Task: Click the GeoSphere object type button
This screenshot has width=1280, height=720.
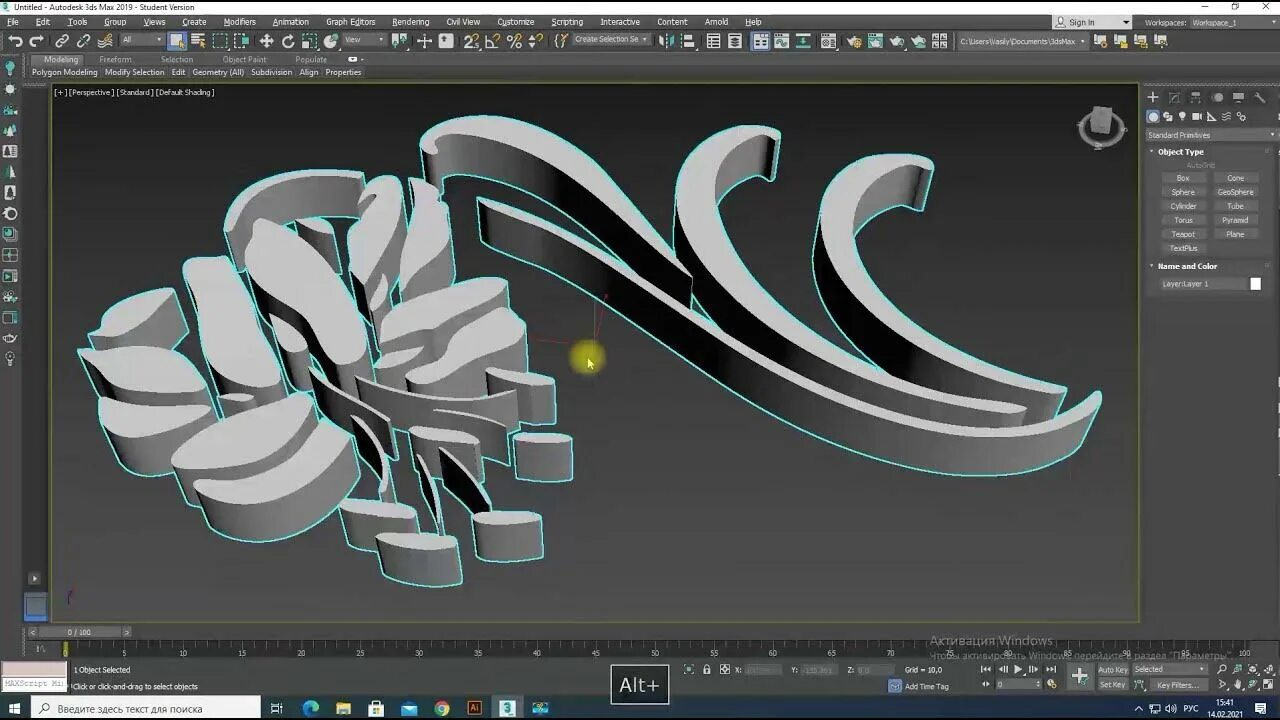Action: pos(1235,192)
